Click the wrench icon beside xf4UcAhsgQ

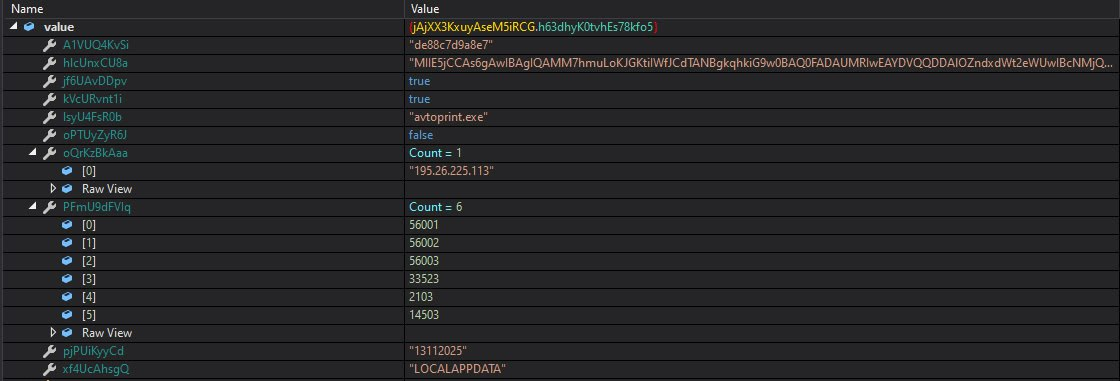(49, 368)
